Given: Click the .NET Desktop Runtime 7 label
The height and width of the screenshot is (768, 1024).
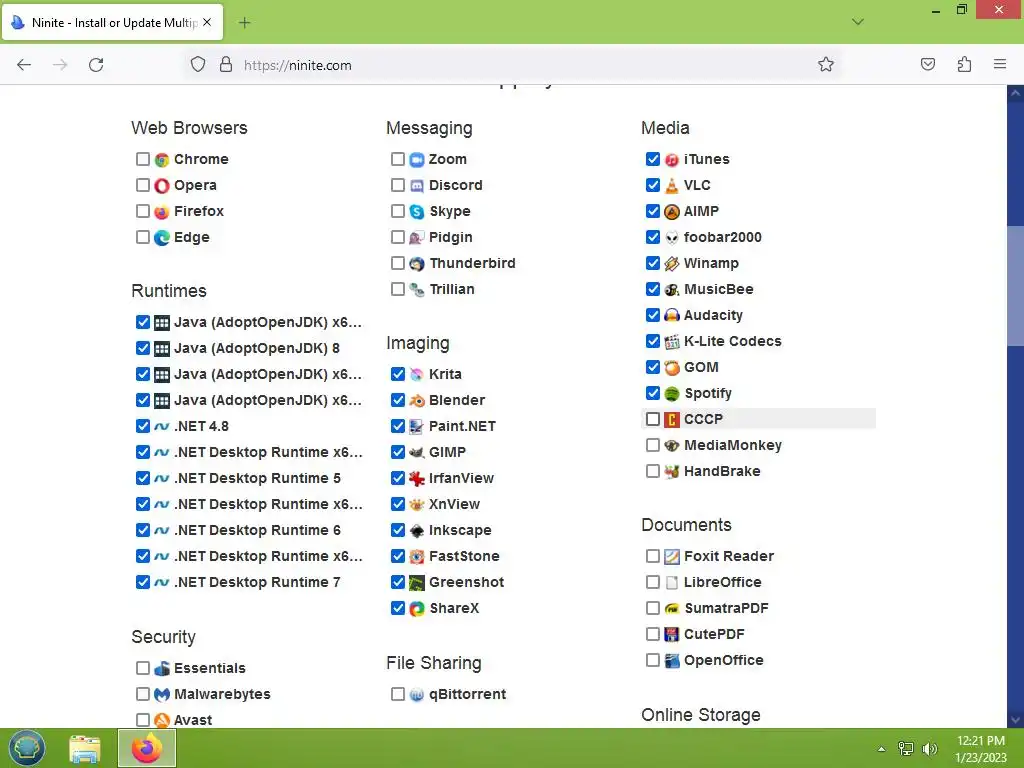Looking at the screenshot, I should pyautogui.click(x=257, y=582).
